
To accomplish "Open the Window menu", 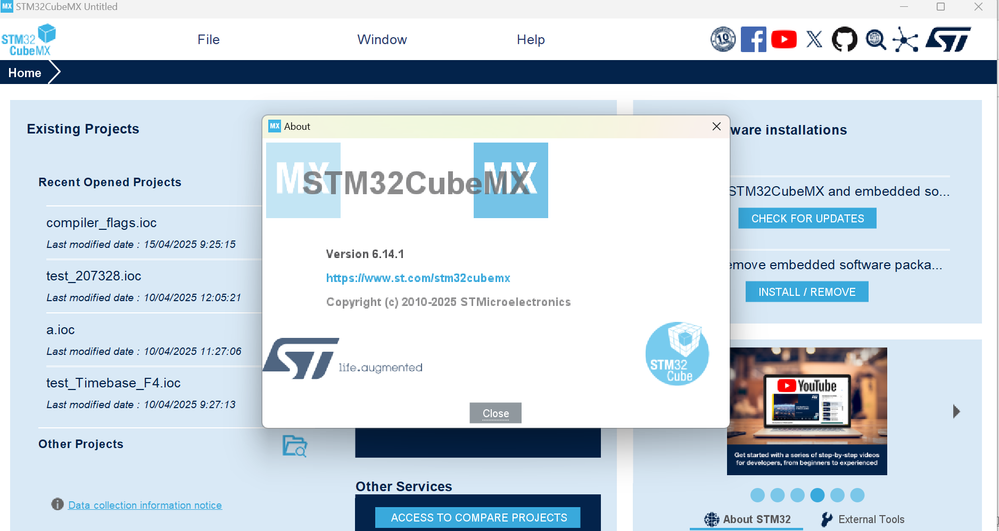I will [x=382, y=40].
